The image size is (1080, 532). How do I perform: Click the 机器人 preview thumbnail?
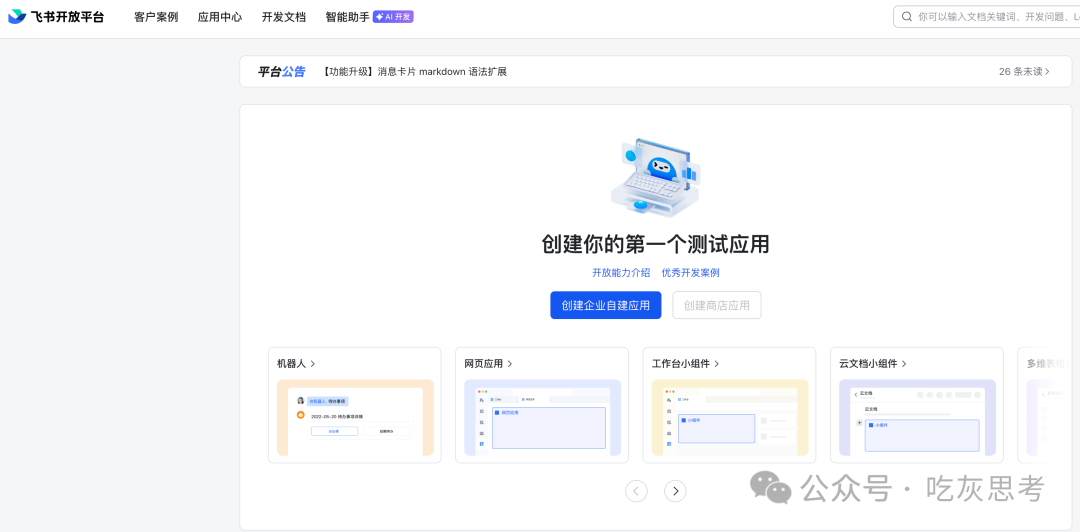pyautogui.click(x=355, y=418)
